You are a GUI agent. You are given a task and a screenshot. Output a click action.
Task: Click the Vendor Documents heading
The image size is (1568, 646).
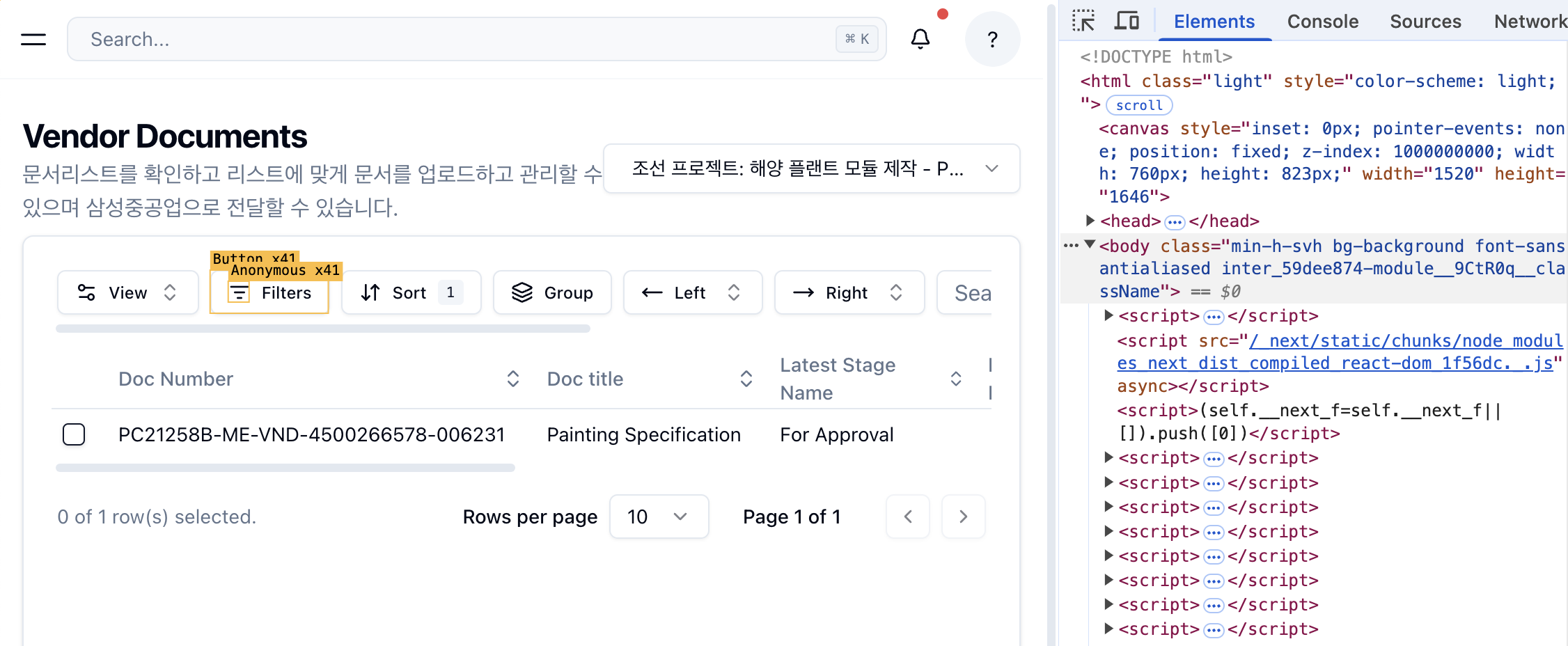(165, 136)
